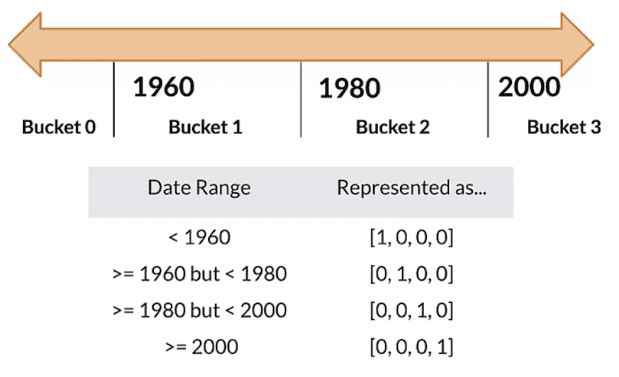Click the [1, 0, 0, 0] vector

412,238
